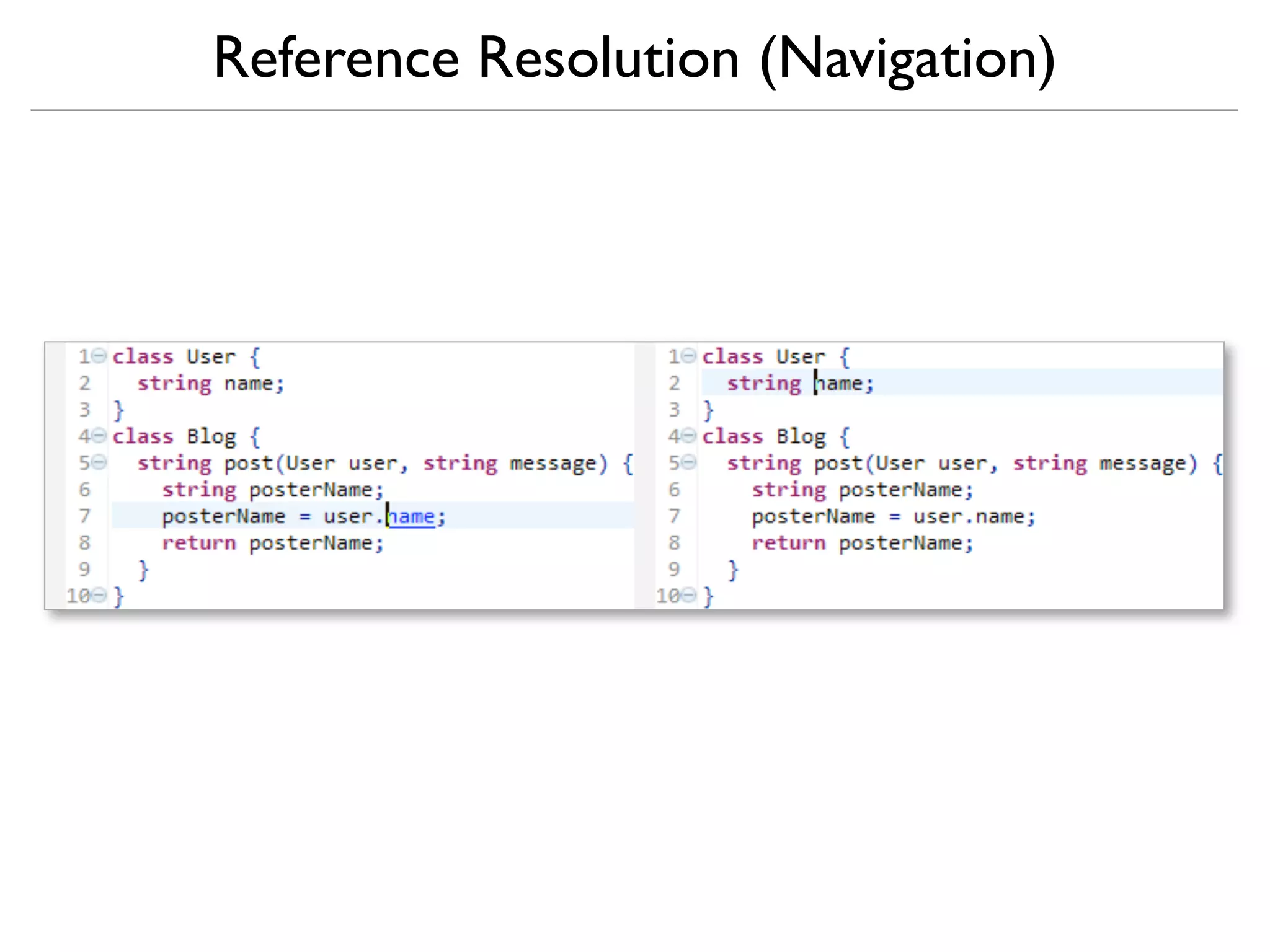Follow the underlined name hyperlink in left editor
Viewport: 1270px width, 952px height.
412,516
